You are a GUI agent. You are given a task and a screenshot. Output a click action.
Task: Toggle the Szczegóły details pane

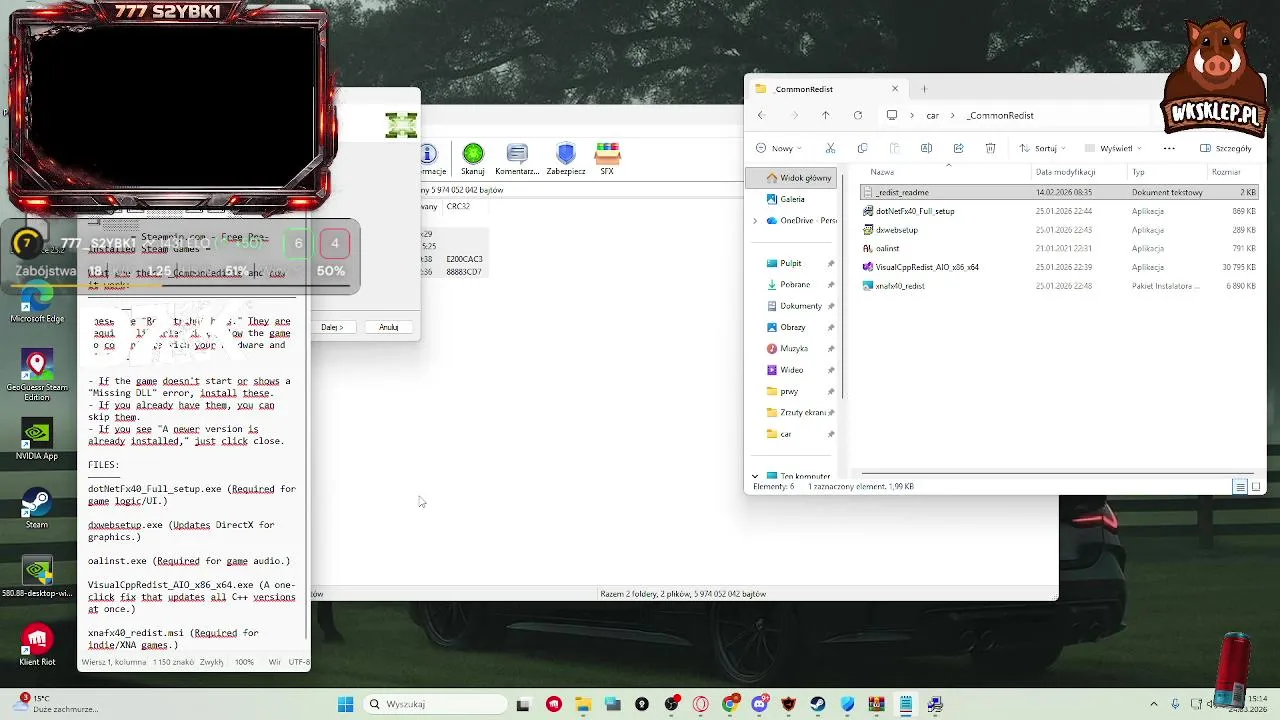click(x=1225, y=148)
